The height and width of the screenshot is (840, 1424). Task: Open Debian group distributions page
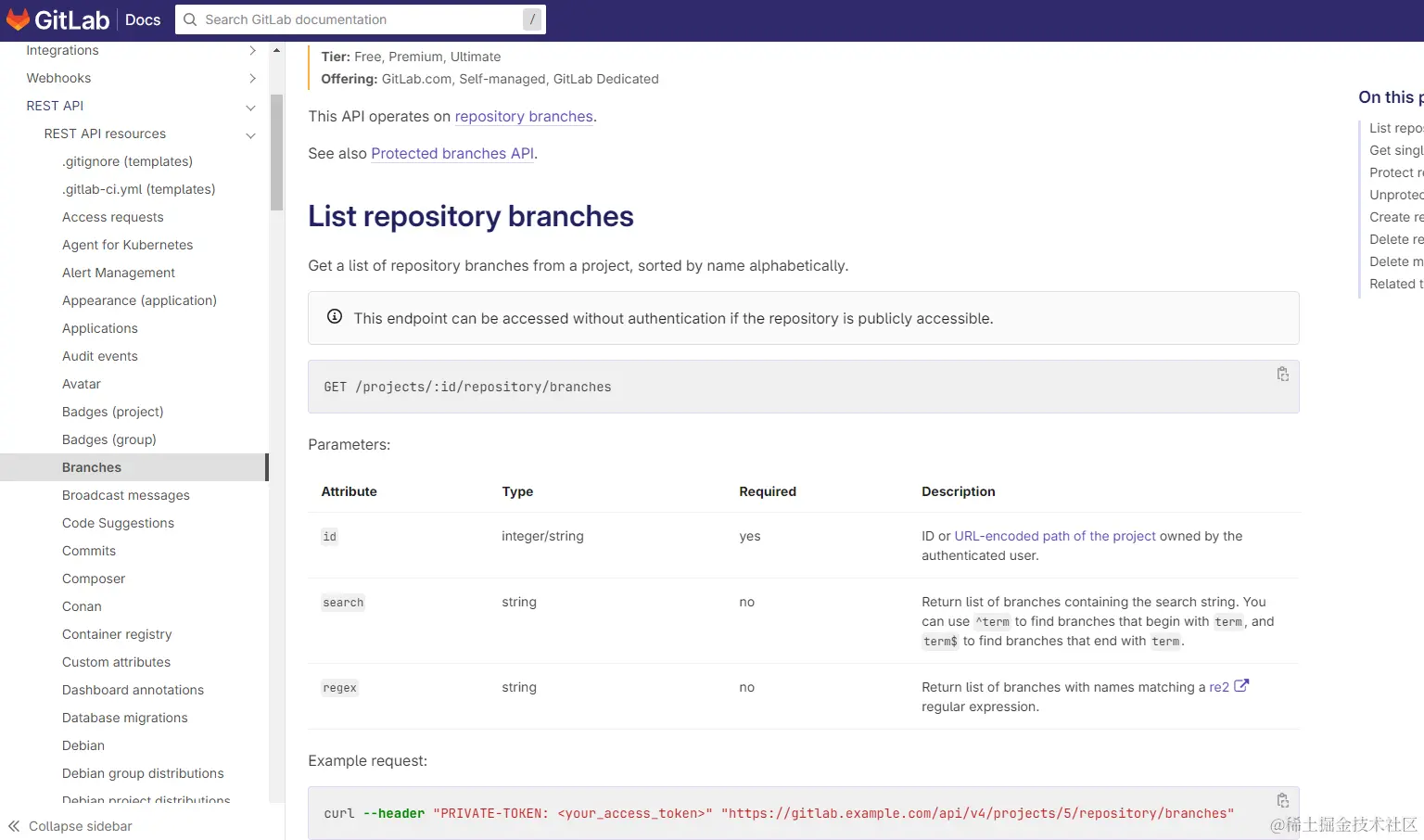[143, 773]
